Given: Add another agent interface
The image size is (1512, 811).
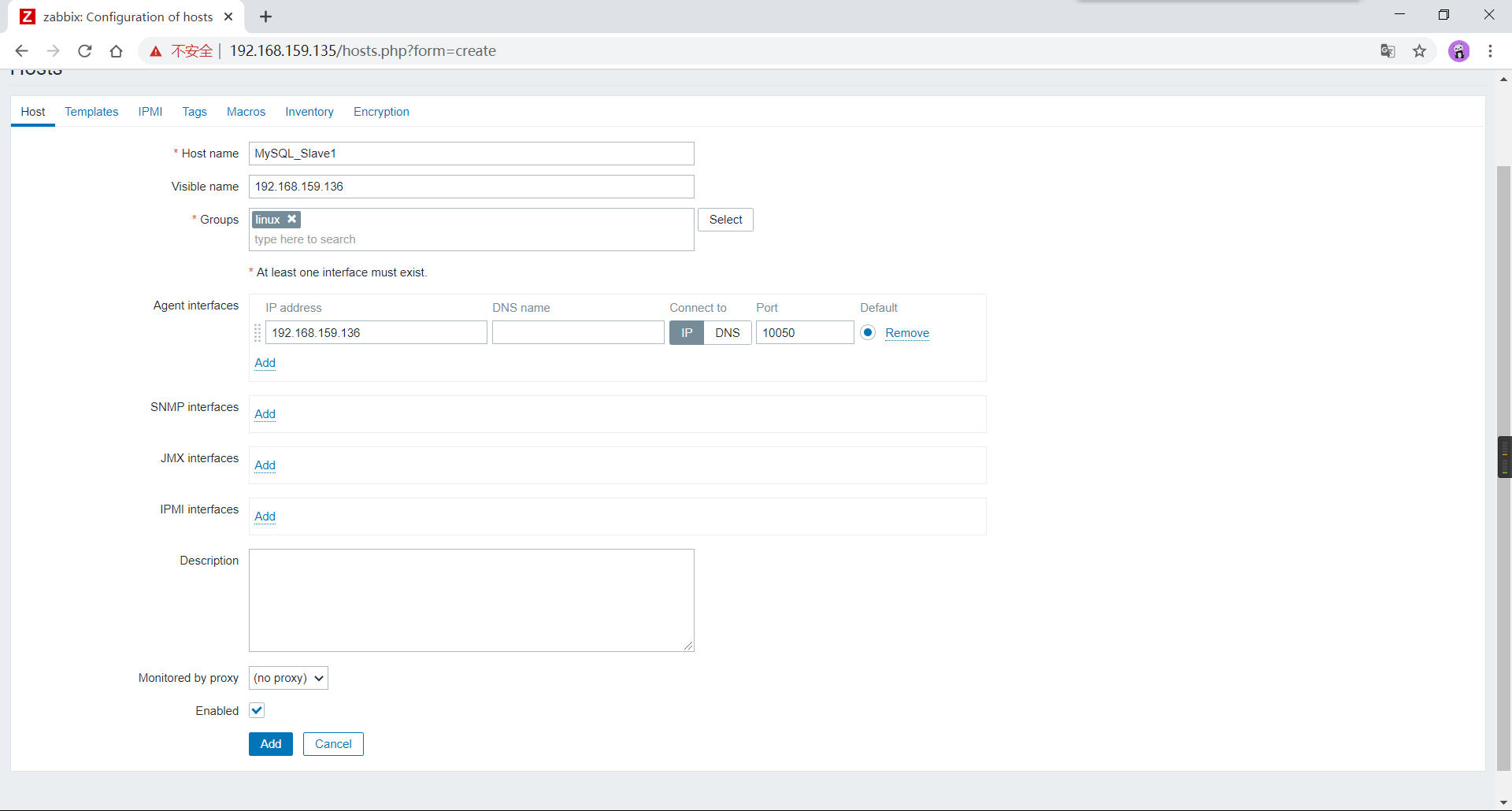Looking at the screenshot, I should point(265,363).
